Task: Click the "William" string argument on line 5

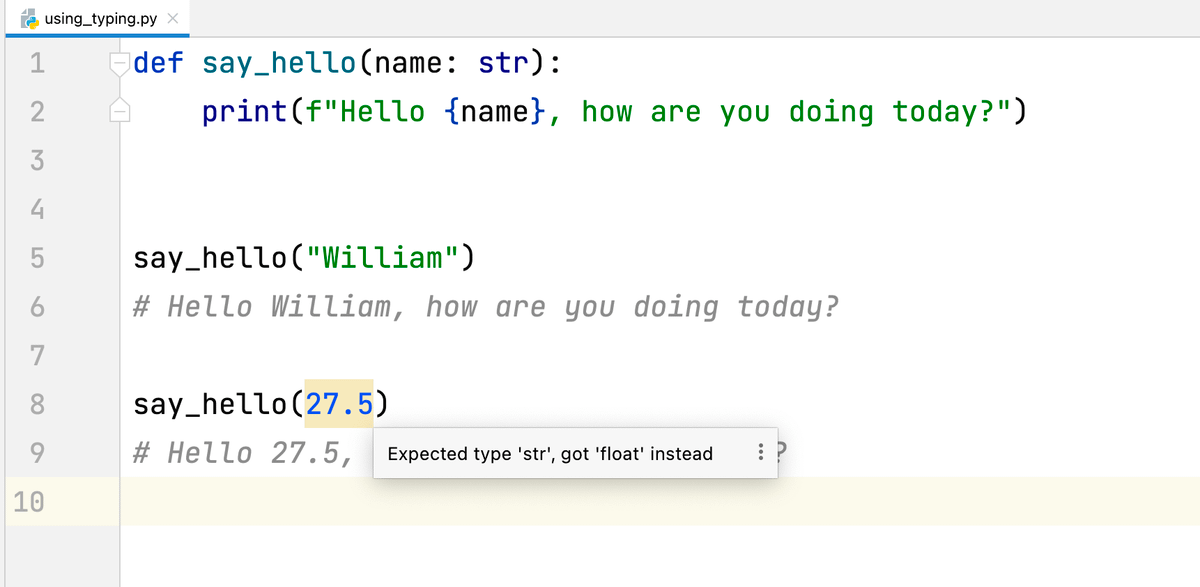Action: tap(384, 257)
